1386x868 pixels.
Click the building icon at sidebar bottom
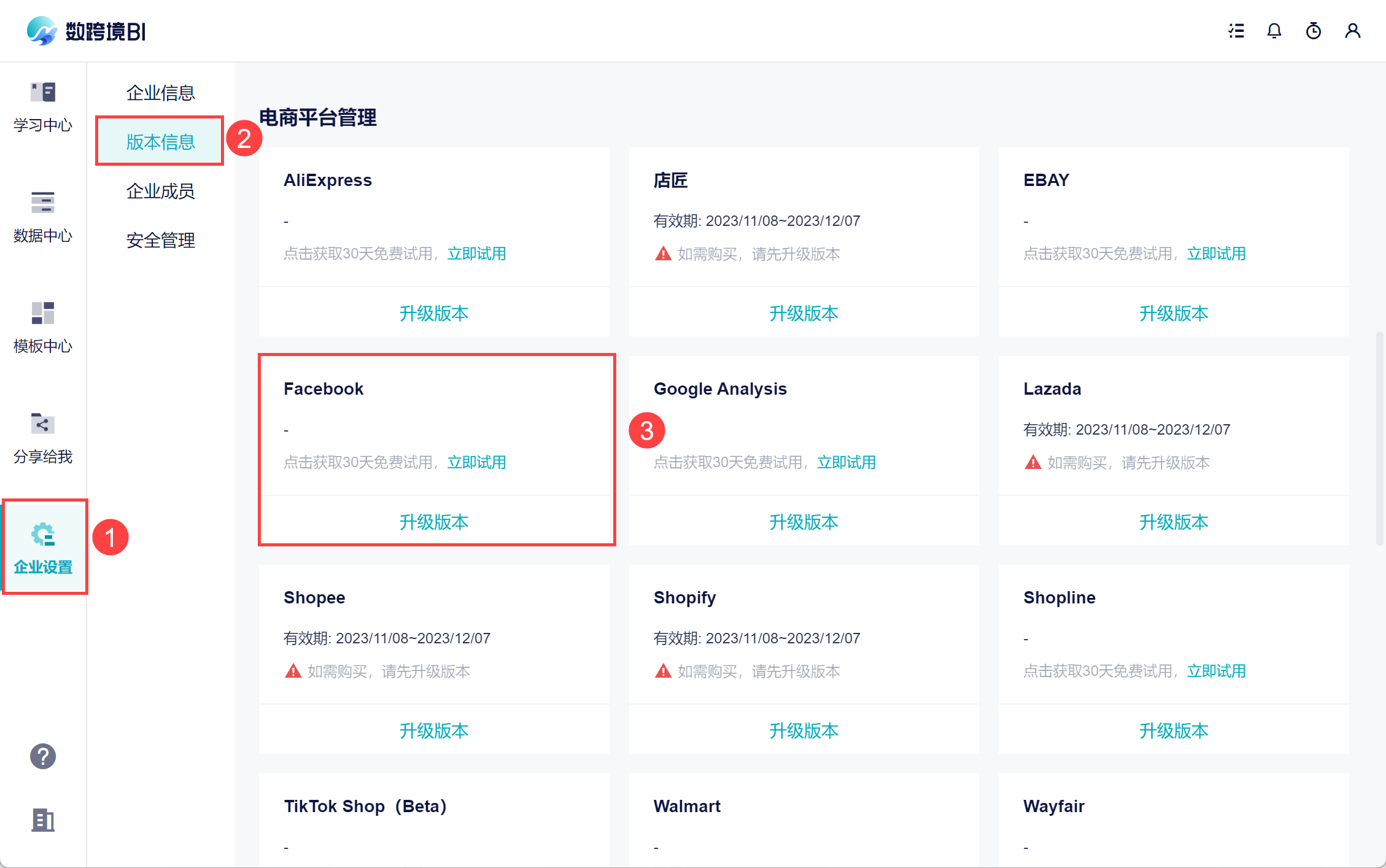tap(42, 820)
